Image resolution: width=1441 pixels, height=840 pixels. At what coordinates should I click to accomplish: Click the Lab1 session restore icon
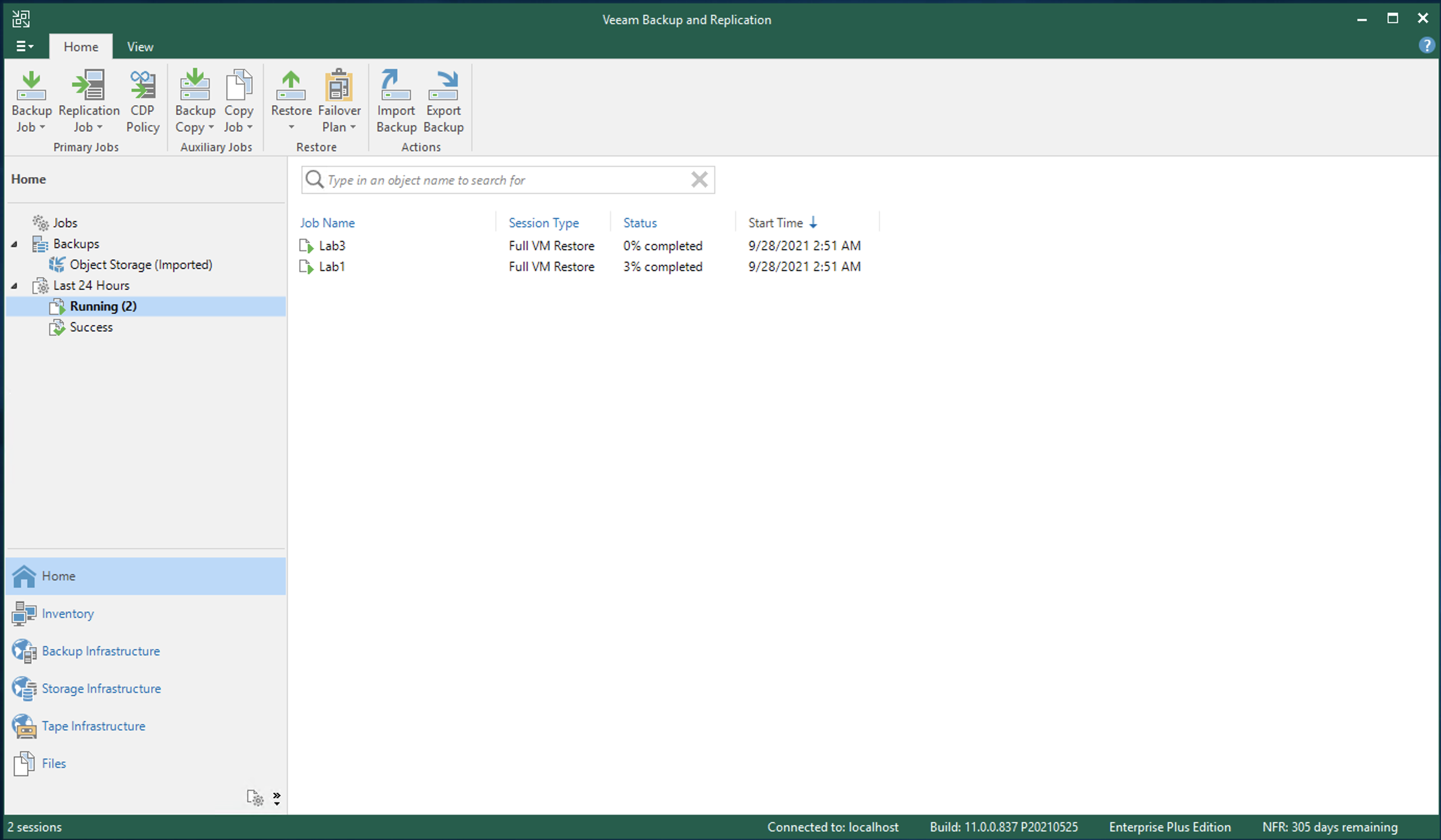(x=307, y=267)
